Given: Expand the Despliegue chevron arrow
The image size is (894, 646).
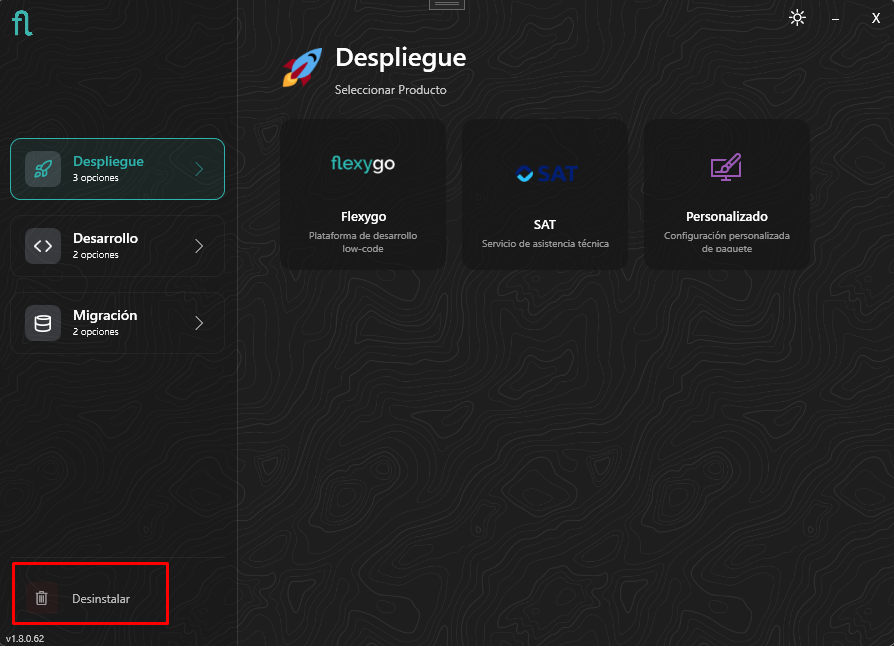Looking at the screenshot, I should pos(199,169).
